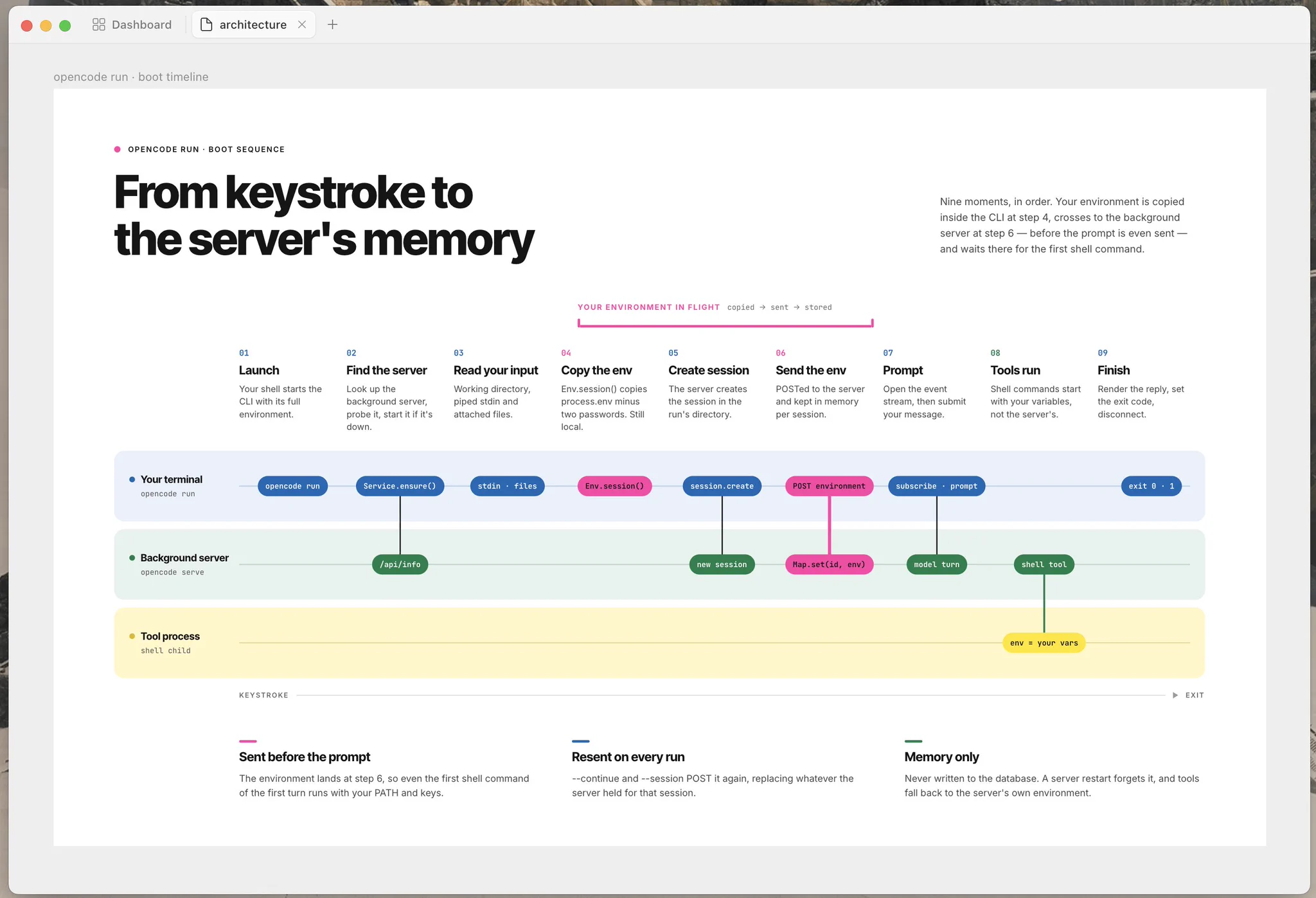Click the Dashboard grid icon

point(99,24)
